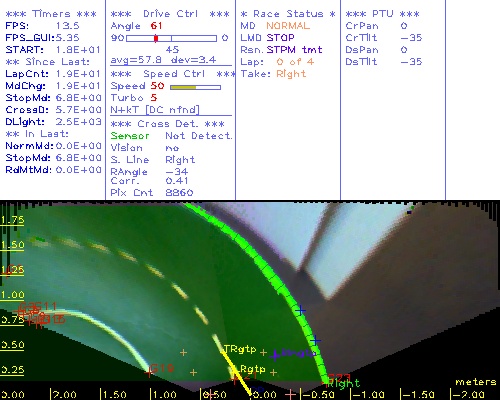Click the CrTilt value -35
This screenshot has height=400, width=500.
[x=411, y=38]
